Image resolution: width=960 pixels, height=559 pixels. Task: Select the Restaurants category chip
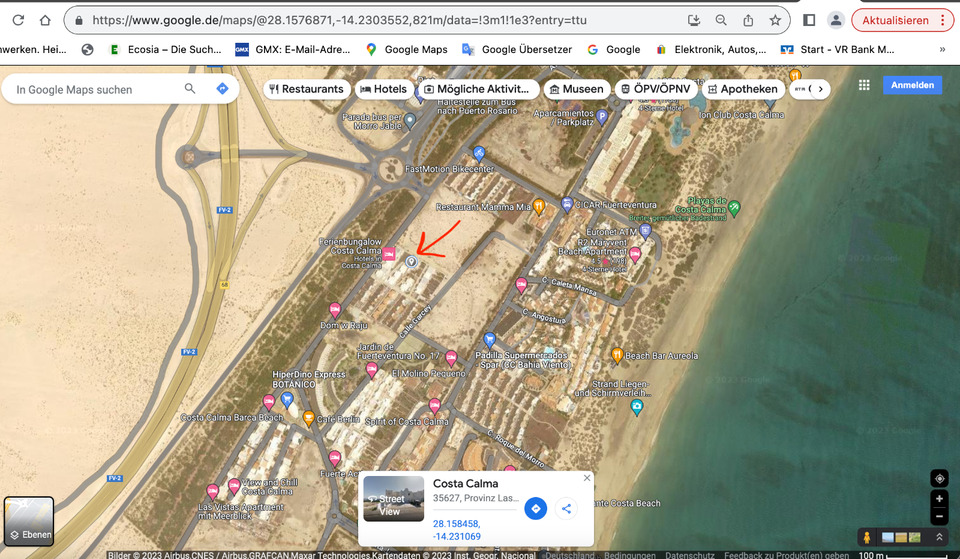pos(306,89)
